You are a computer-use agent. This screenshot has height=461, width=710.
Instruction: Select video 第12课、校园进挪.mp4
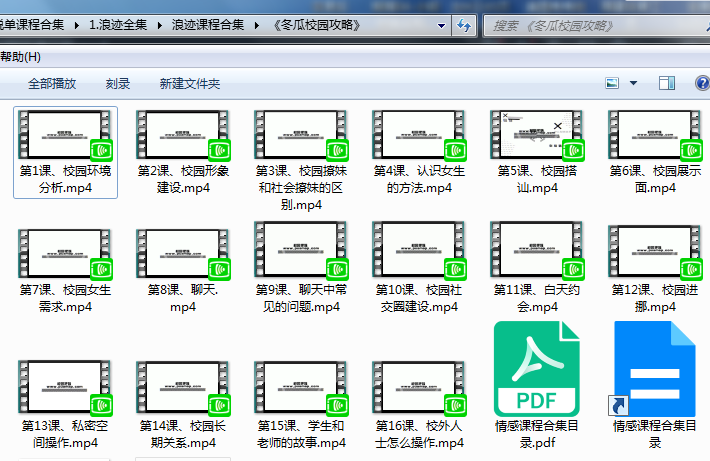click(655, 269)
